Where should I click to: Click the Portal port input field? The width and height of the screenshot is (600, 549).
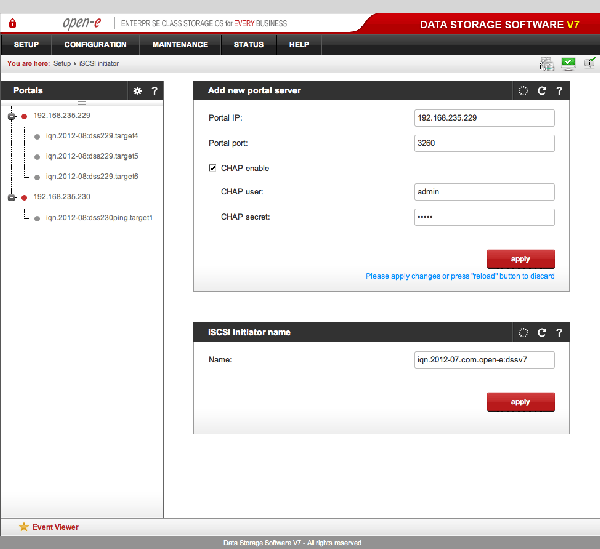[484, 143]
